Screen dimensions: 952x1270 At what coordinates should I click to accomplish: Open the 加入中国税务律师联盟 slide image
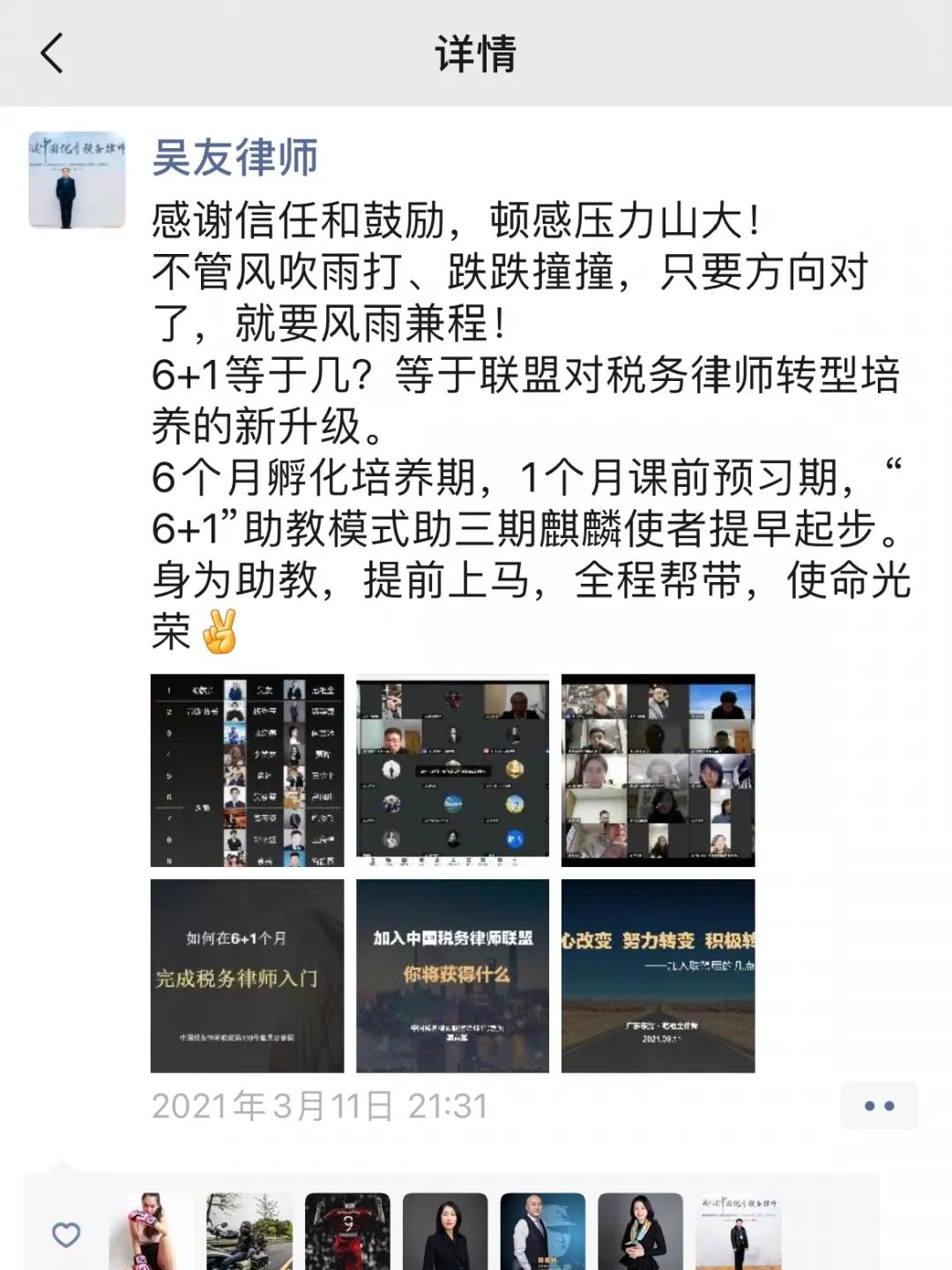[x=453, y=975]
